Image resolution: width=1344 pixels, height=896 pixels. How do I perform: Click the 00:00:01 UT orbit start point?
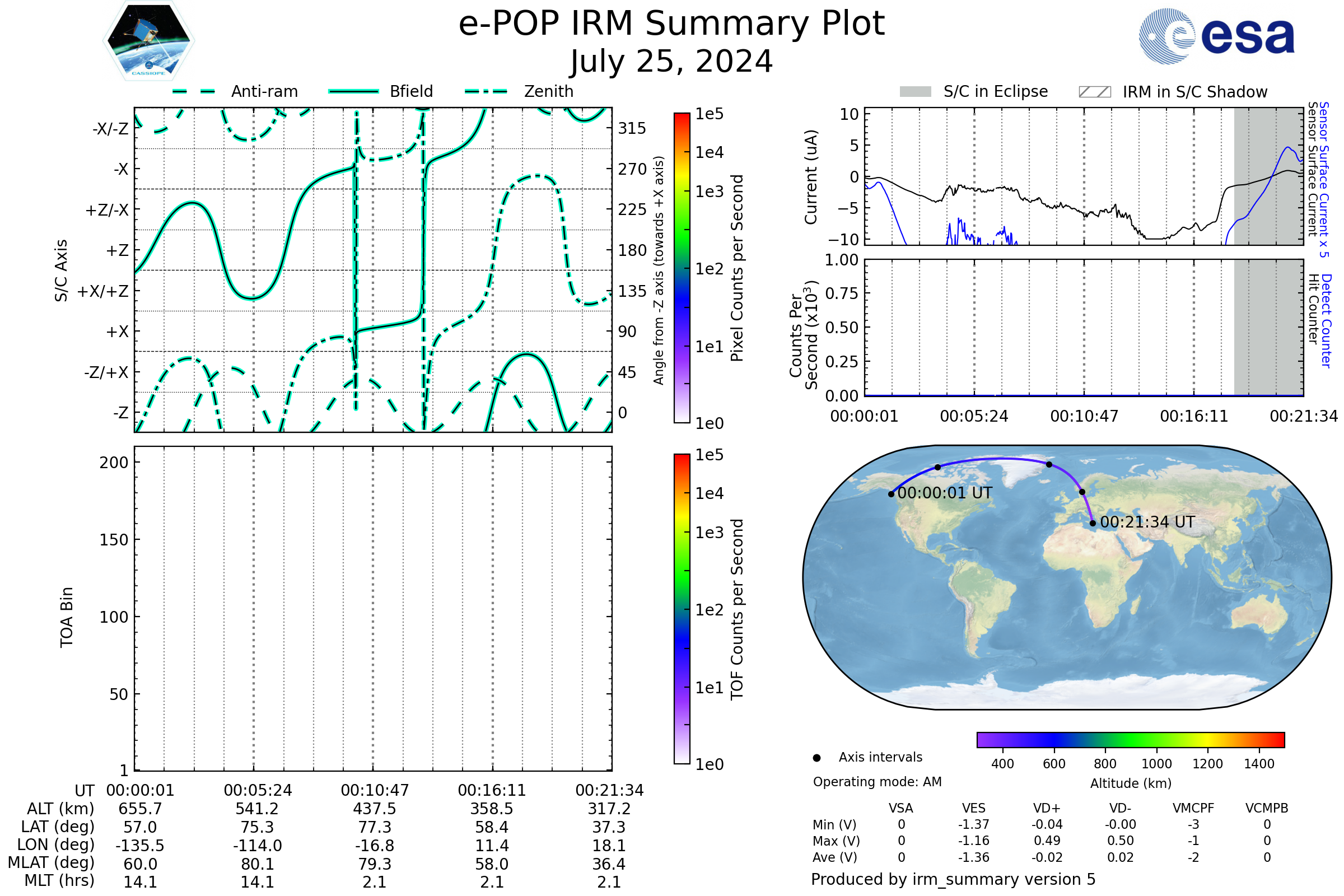(x=892, y=494)
